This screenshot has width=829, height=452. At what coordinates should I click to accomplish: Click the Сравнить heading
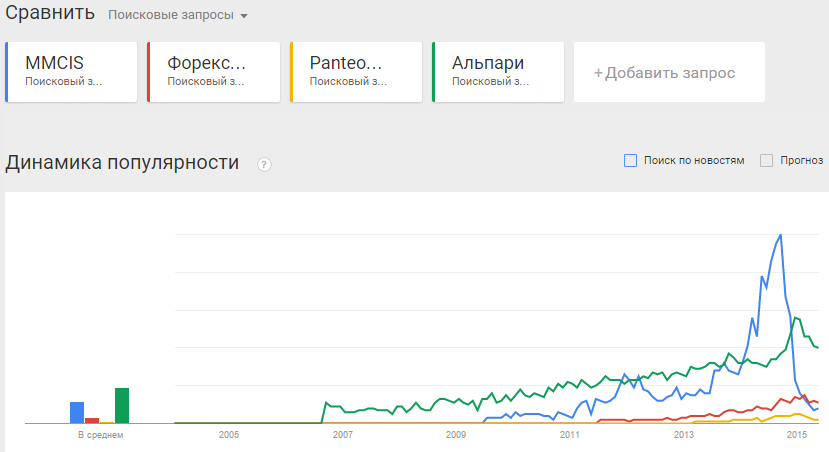tap(50, 14)
